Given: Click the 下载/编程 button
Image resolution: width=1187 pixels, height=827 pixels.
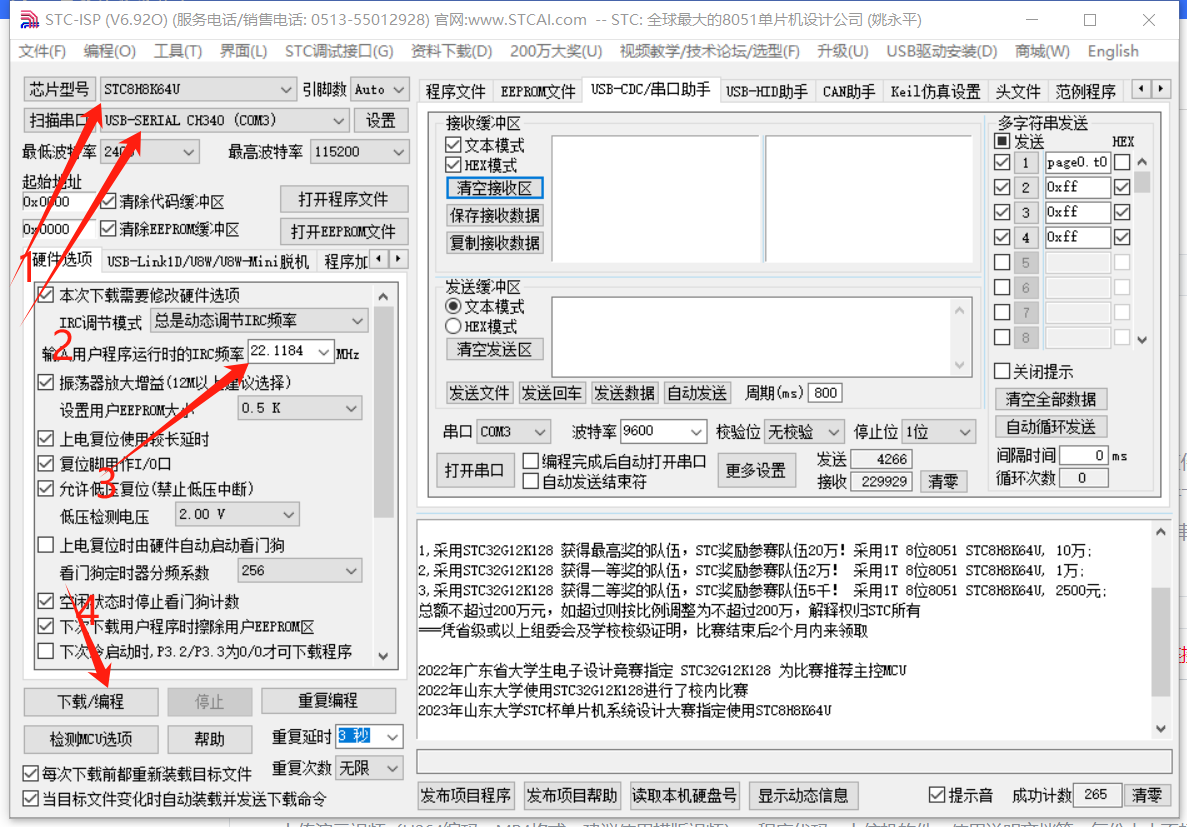Looking at the screenshot, I should point(91,702).
